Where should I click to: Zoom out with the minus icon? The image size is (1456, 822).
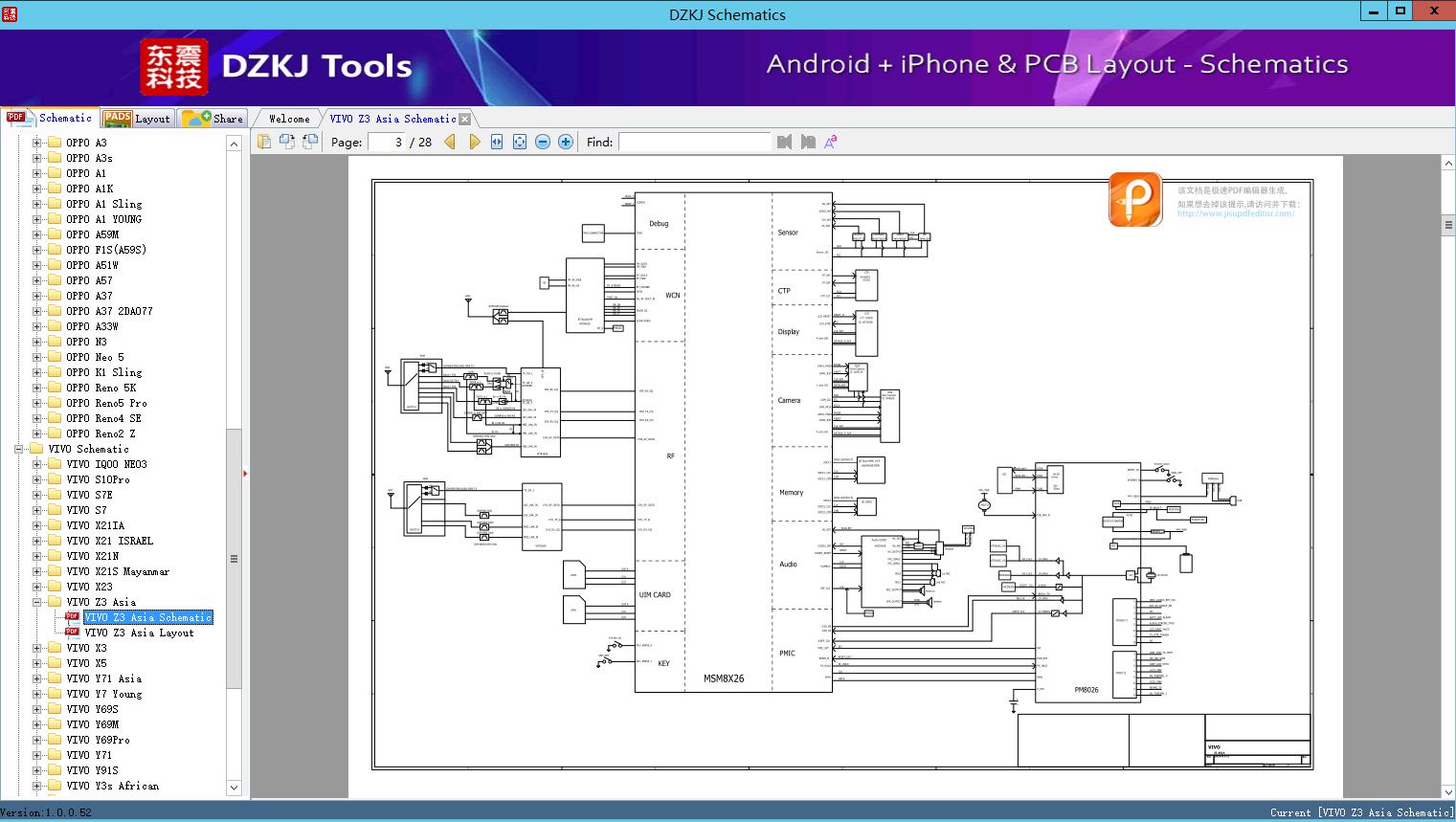tap(543, 142)
